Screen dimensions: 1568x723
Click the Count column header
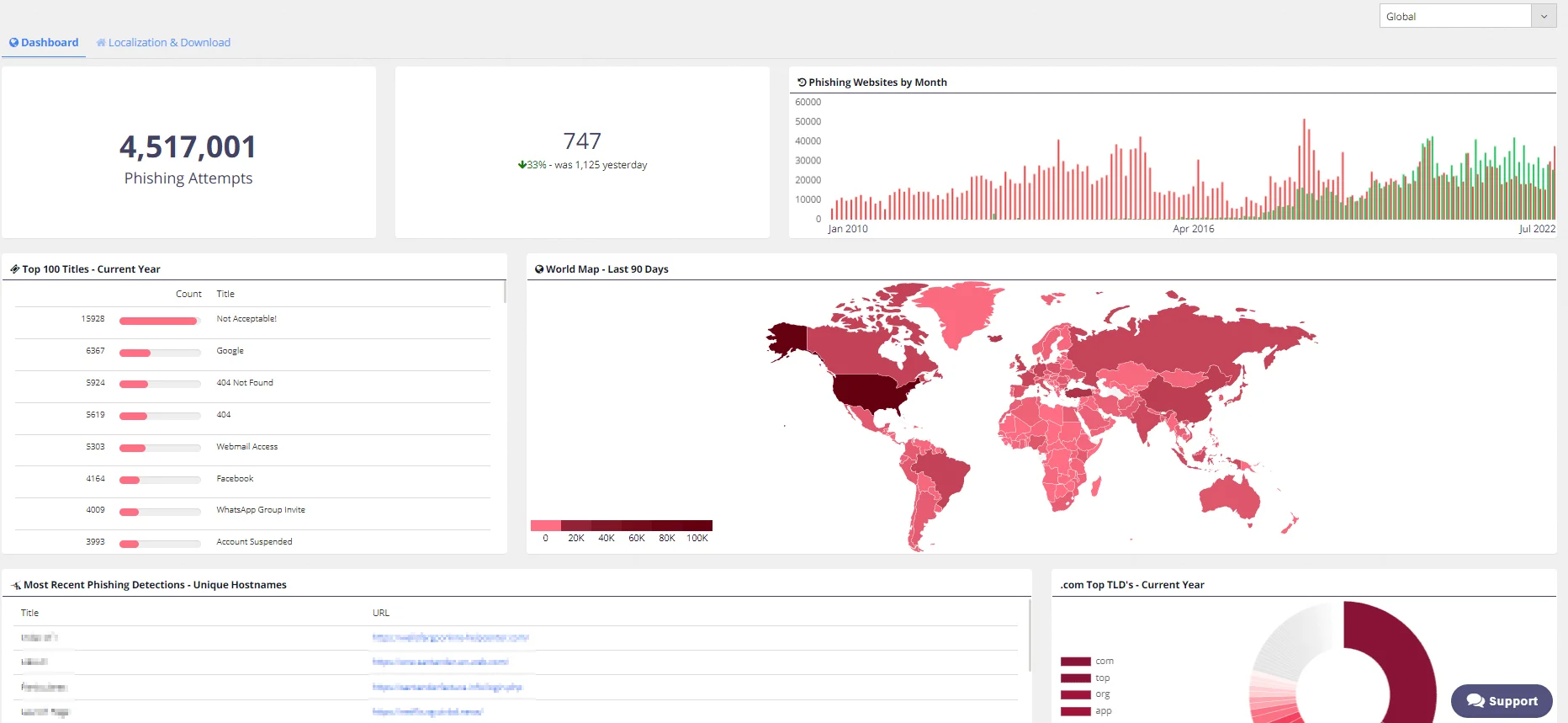tap(188, 294)
